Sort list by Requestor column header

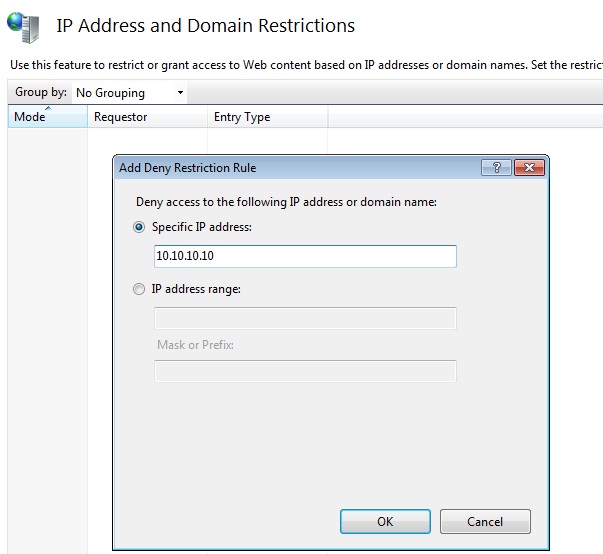(x=147, y=116)
